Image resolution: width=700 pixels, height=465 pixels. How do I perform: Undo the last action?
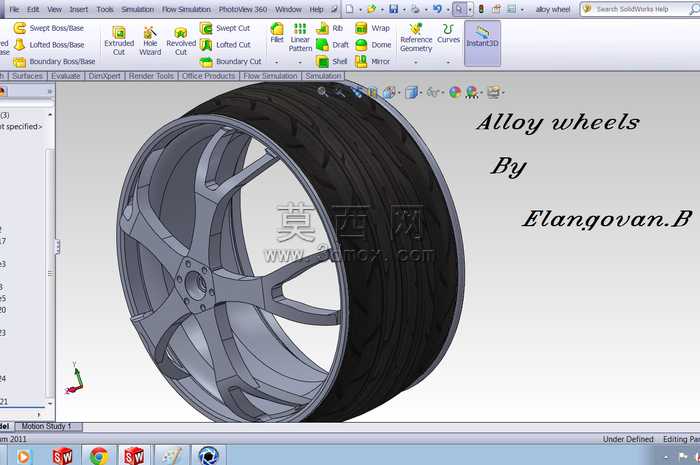pos(437,9)
